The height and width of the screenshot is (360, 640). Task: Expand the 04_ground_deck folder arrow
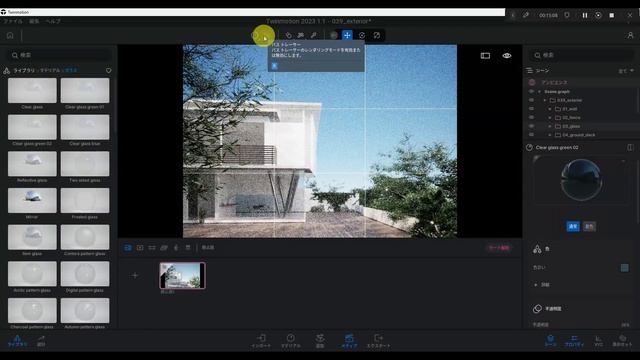point(550,135)
